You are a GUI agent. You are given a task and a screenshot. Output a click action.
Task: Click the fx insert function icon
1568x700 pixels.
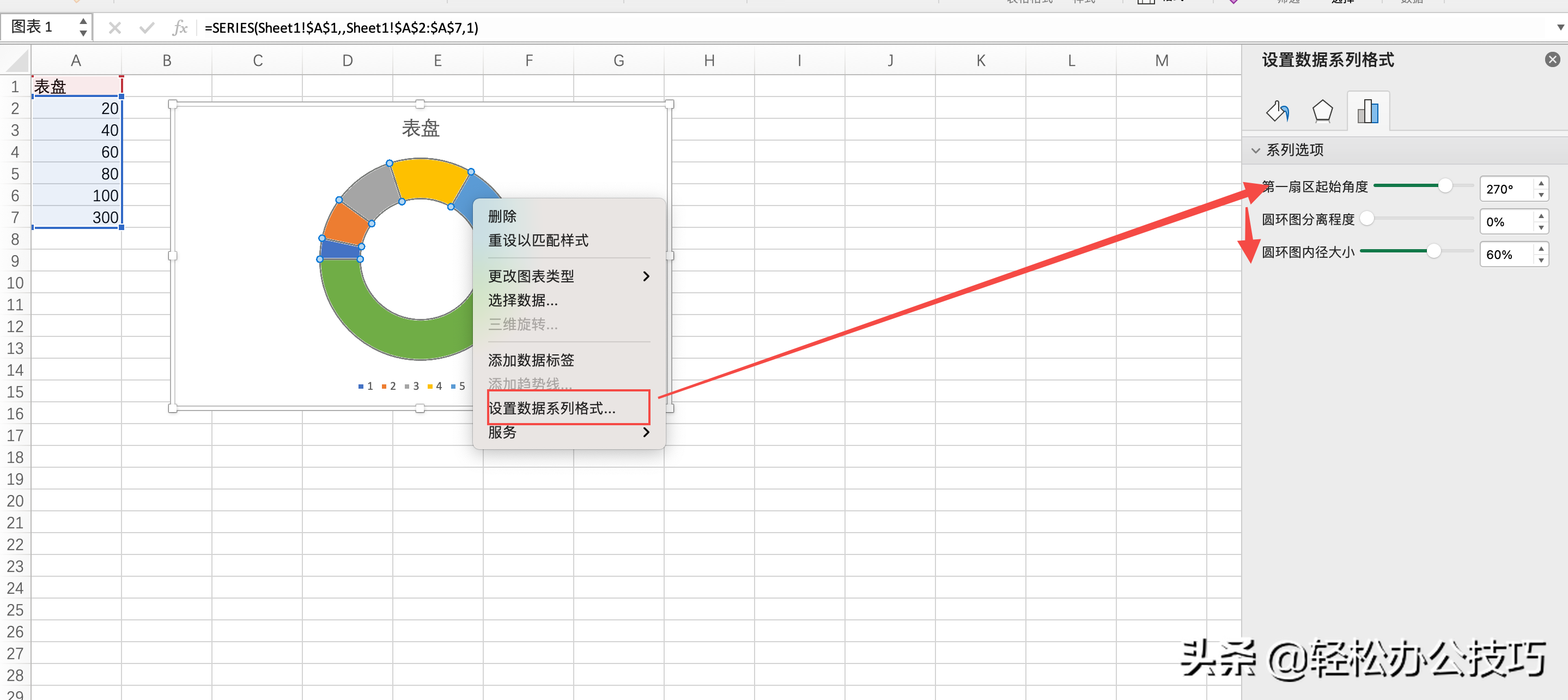180,28
